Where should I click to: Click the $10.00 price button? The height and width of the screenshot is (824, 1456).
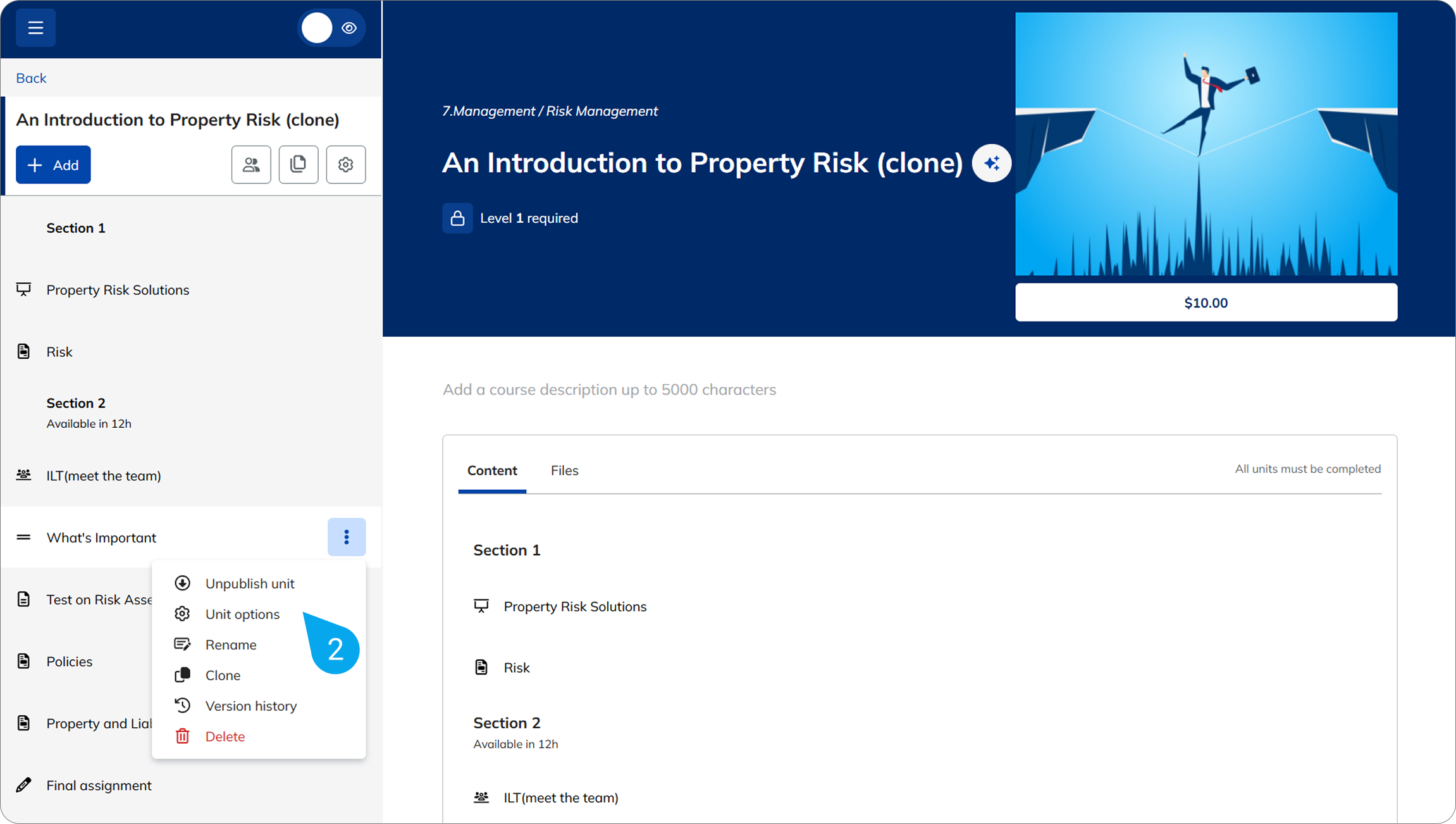click(1206, 303)
